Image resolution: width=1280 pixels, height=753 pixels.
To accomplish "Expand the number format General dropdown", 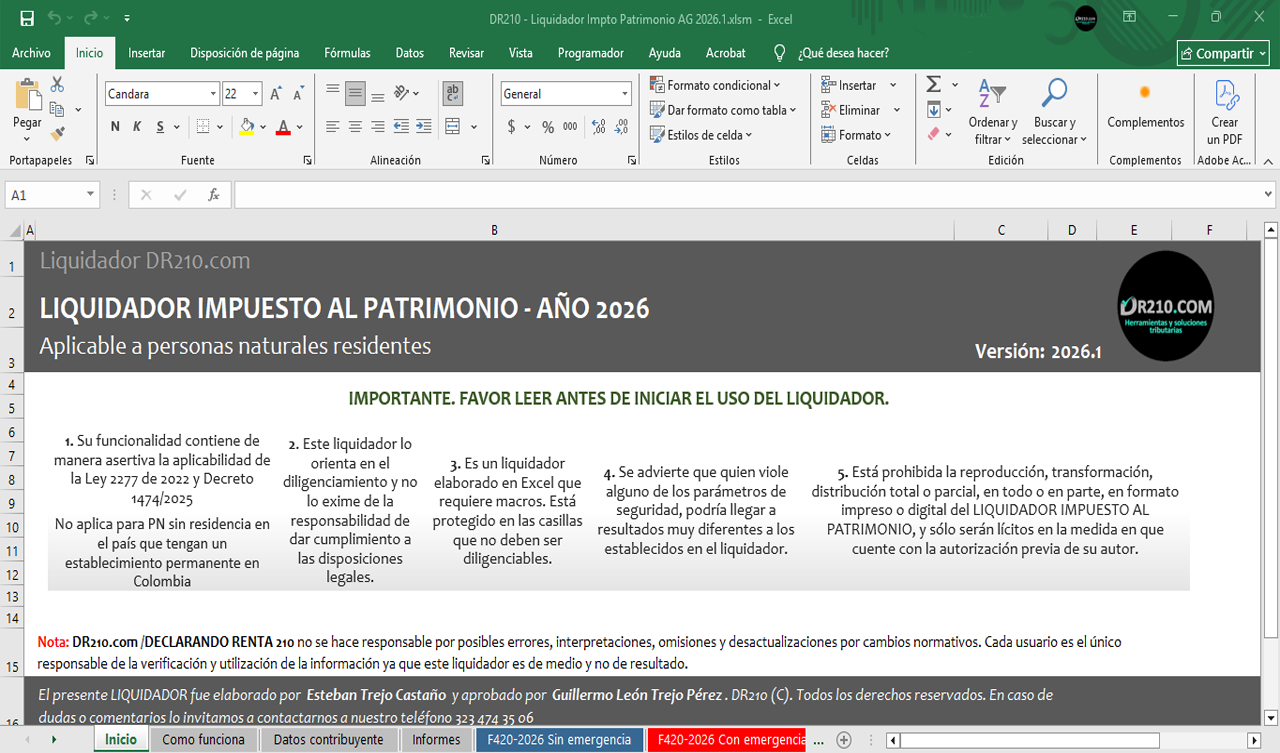I will click(625, 94).
